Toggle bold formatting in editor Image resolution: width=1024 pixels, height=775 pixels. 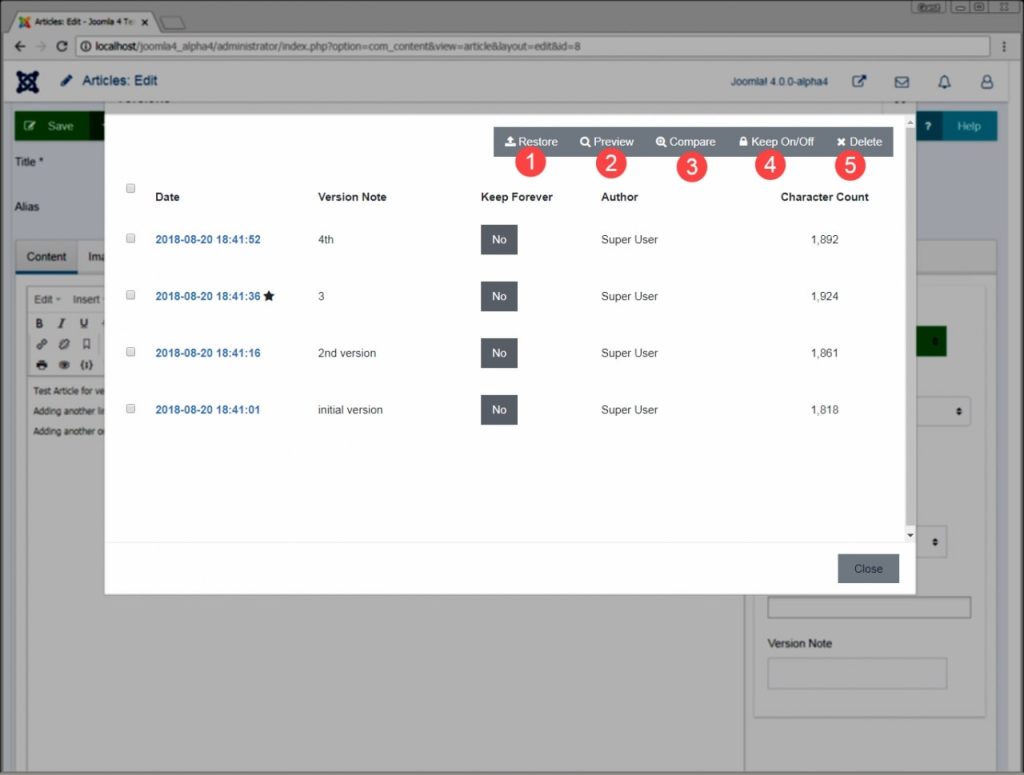(x=39, y=323)
